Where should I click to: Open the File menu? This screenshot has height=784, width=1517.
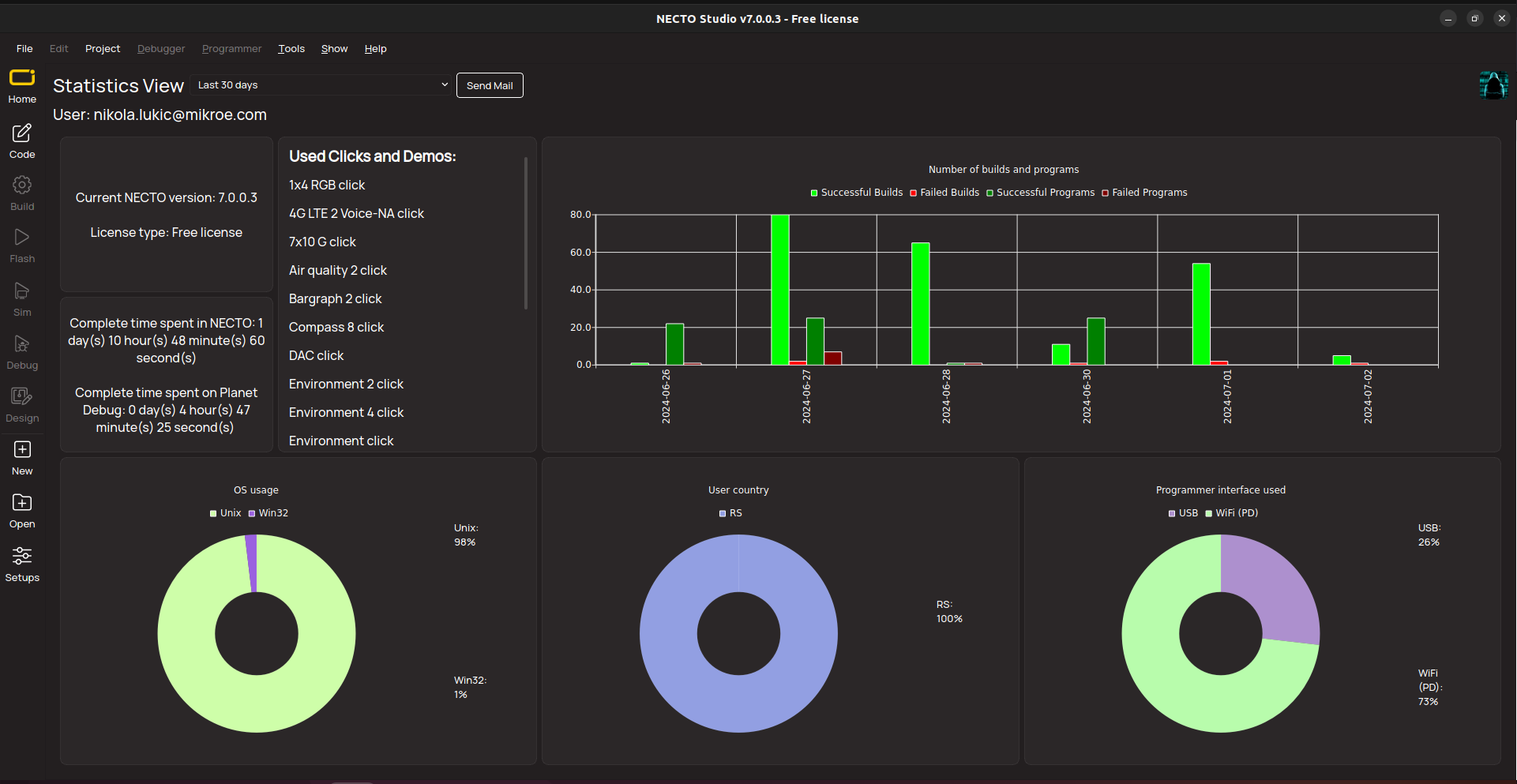pos(24,49)
